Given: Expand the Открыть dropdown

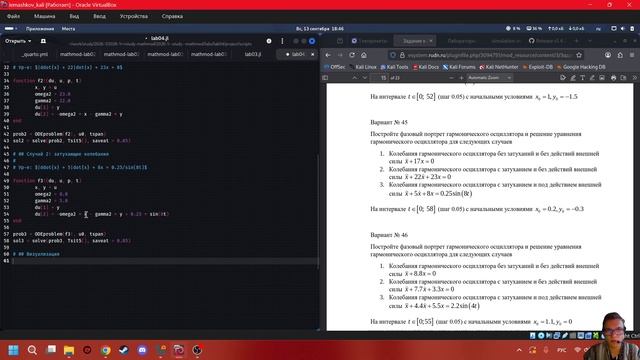Looking at the screenshot, I should 18,41.
